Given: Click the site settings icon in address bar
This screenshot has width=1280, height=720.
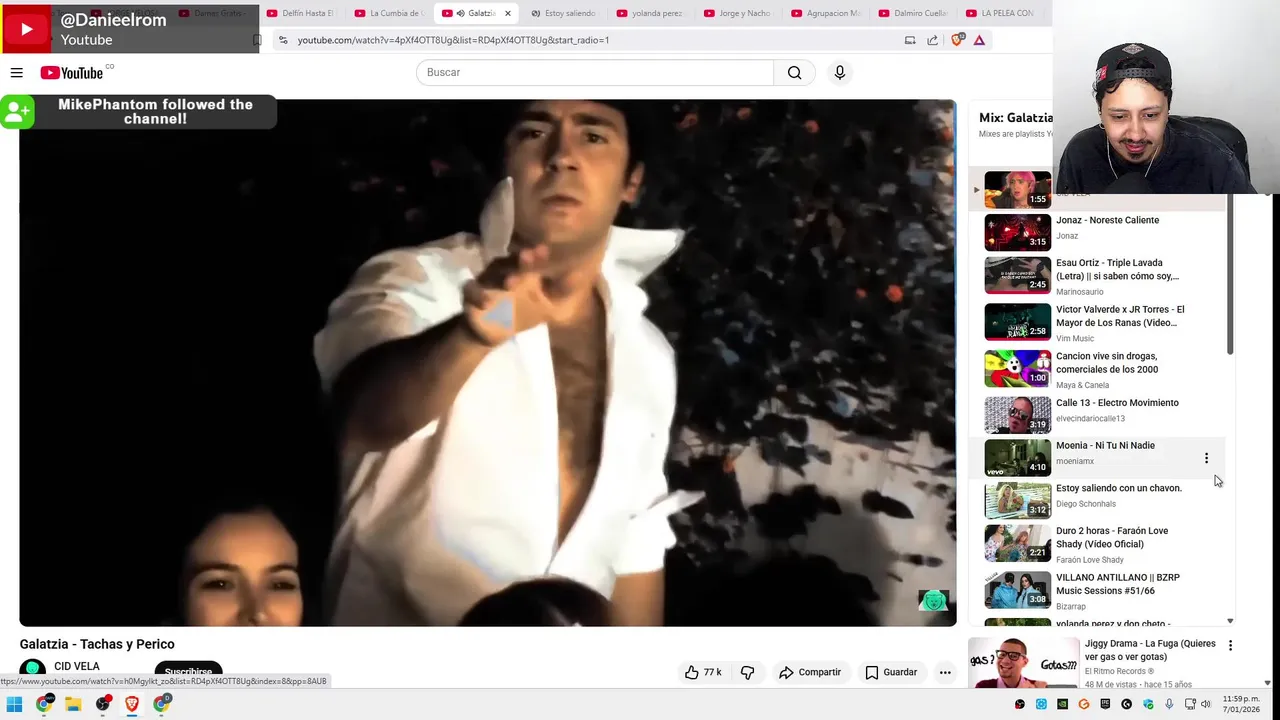Looking at the screenshot, I should 283,40.
